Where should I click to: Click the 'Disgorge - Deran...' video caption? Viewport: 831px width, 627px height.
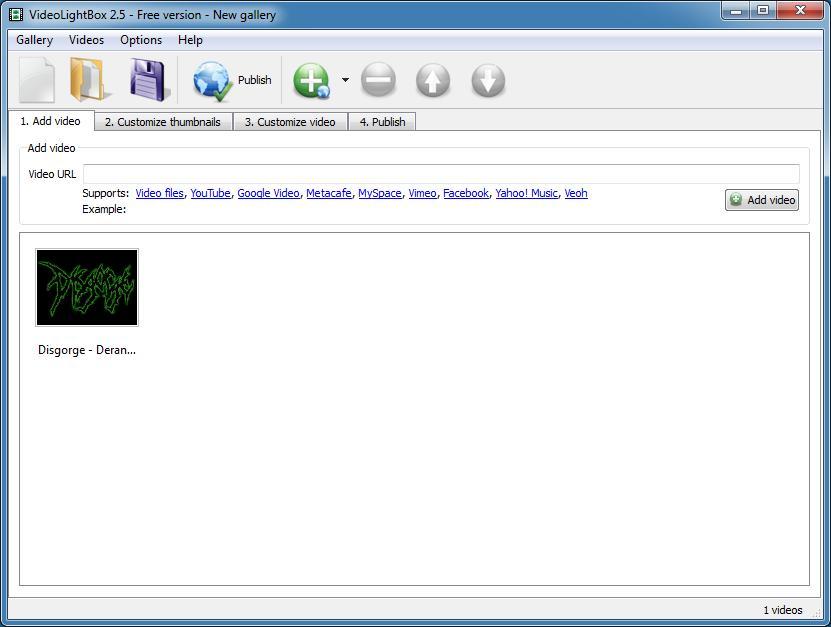87,350
